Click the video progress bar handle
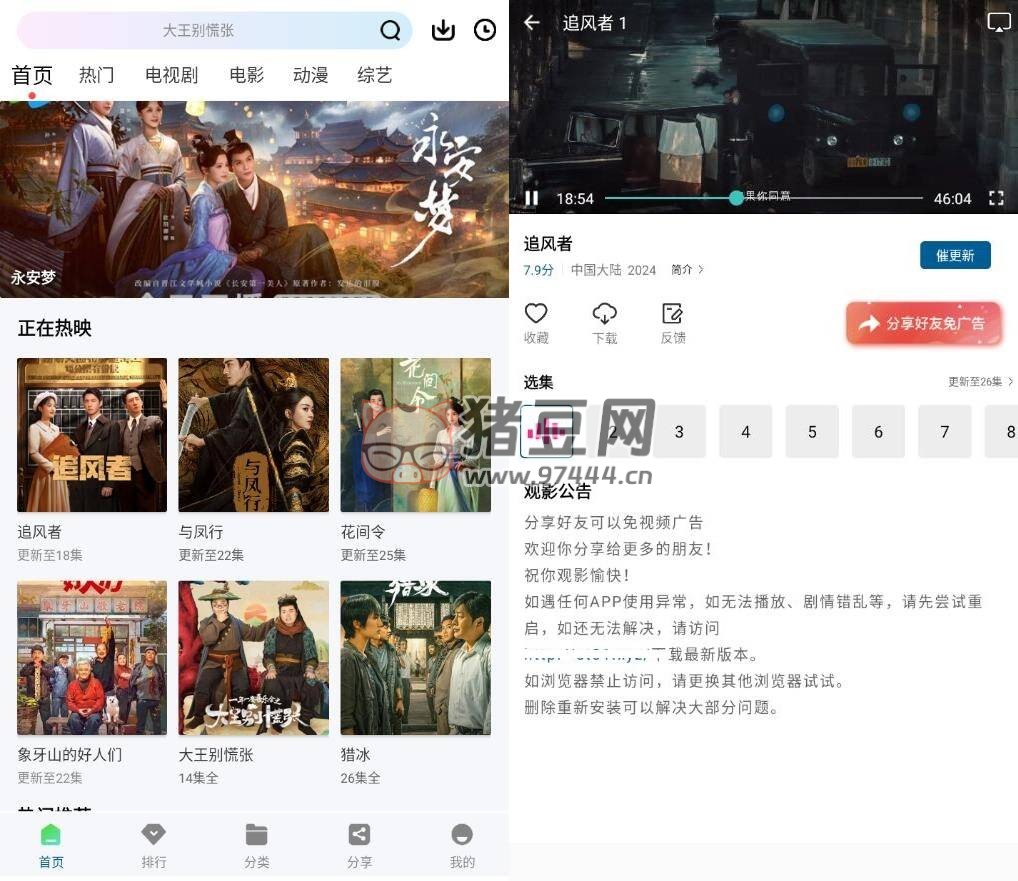 736,198
